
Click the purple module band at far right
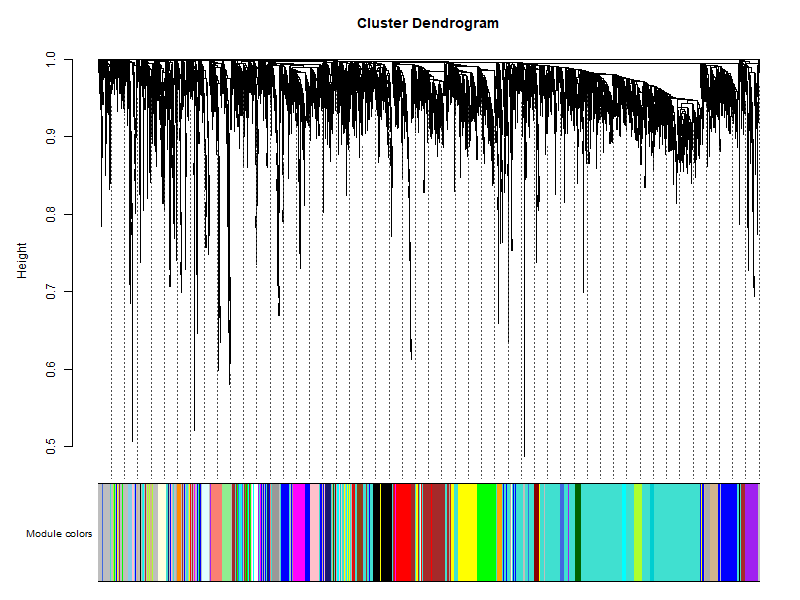[752, 532]
